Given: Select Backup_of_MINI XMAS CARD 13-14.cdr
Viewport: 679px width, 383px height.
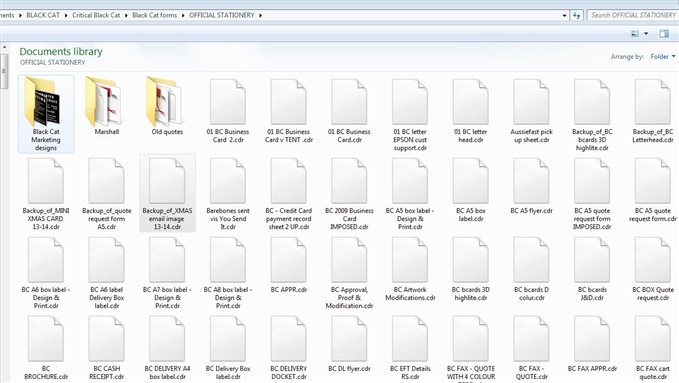Looking at the screenshot, I should [x=46, y=194].
